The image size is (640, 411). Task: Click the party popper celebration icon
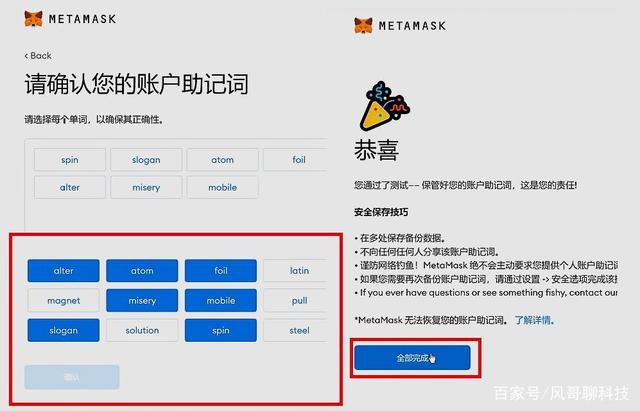pyautogui.click(x=384, y=106)
